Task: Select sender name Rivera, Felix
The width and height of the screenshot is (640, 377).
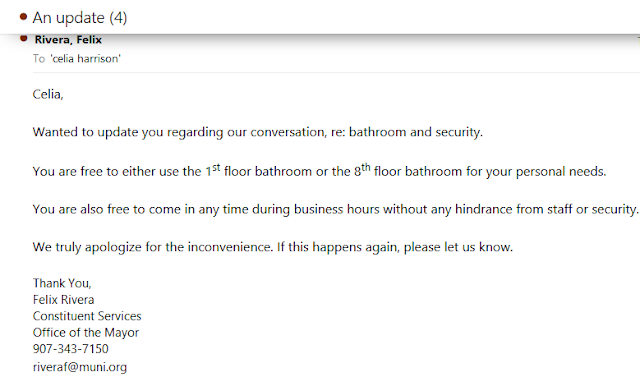Action: (68, 40)
